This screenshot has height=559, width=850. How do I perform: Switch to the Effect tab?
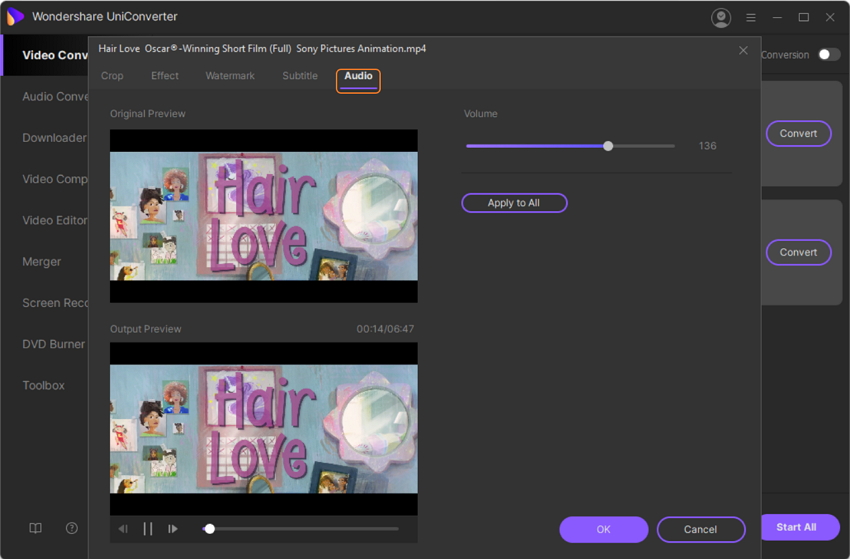tap(165, 76)
